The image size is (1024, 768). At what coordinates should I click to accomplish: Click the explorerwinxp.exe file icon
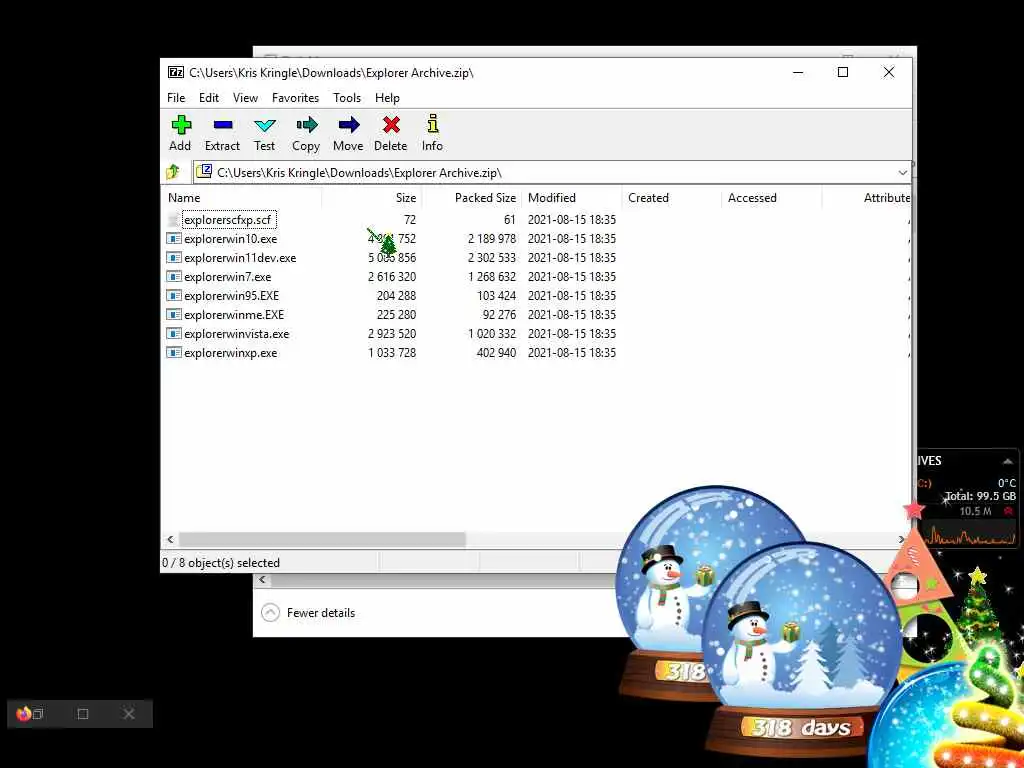[173, 352]
